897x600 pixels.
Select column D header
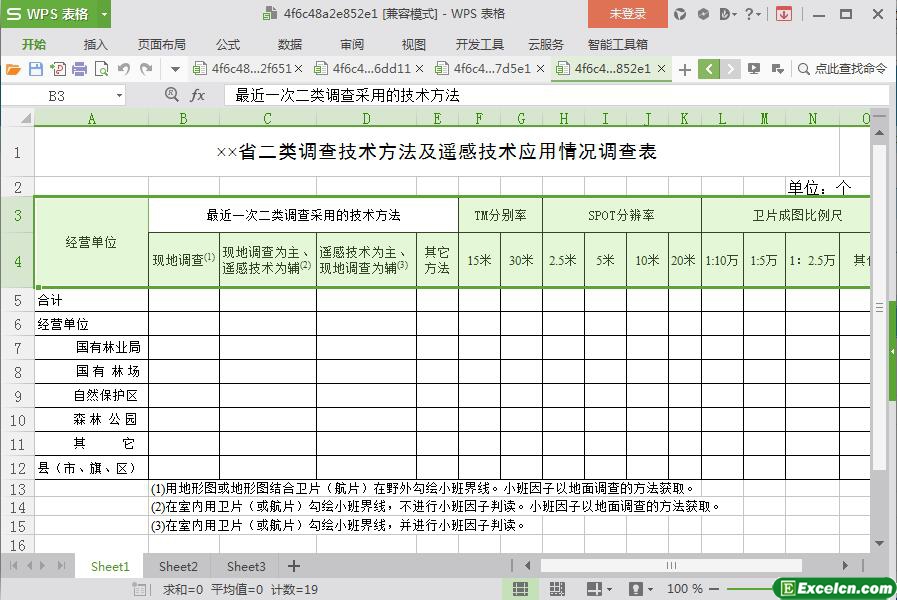click(367, 118)
